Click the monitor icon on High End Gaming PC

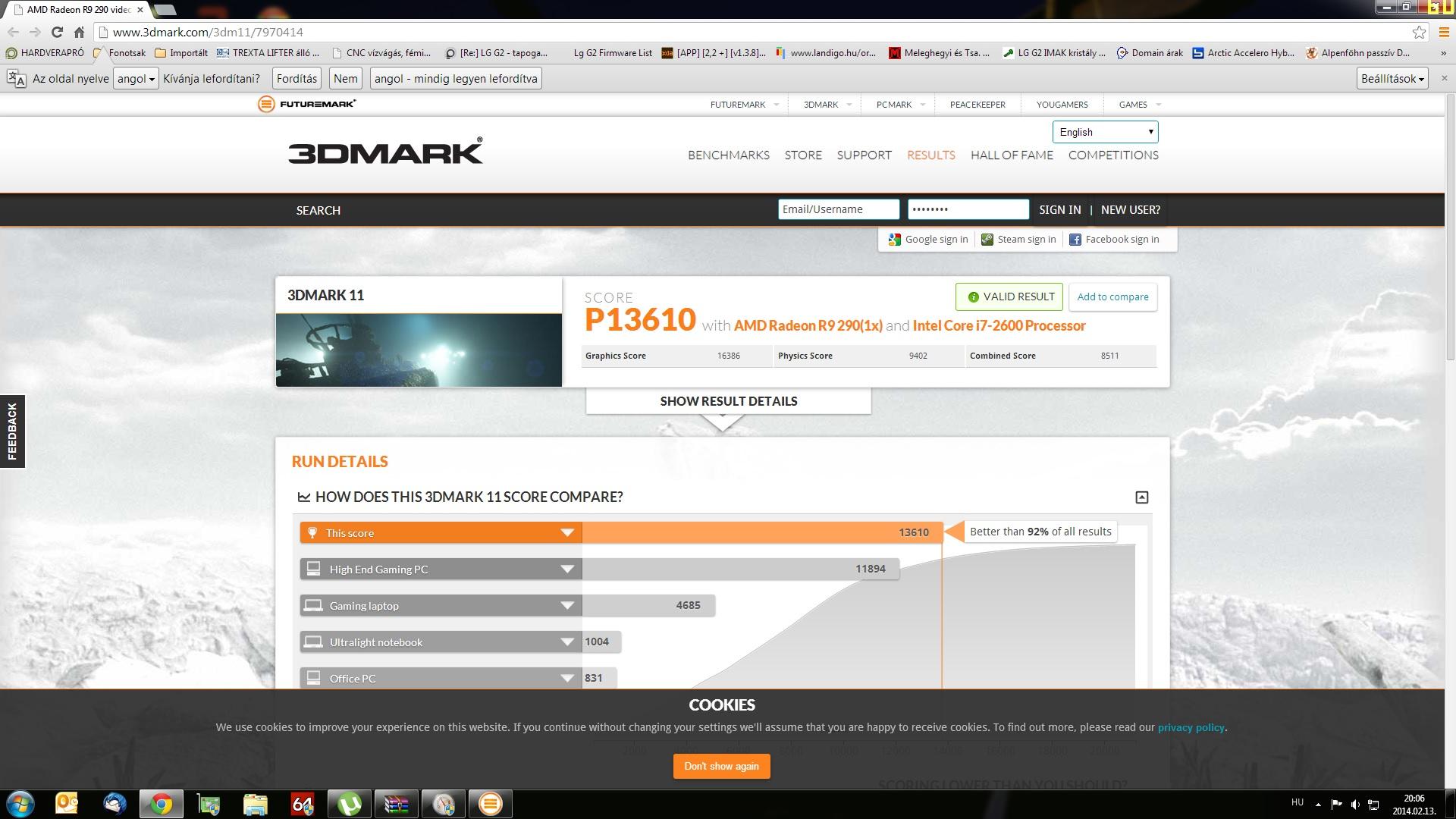(x=313, y=569)
